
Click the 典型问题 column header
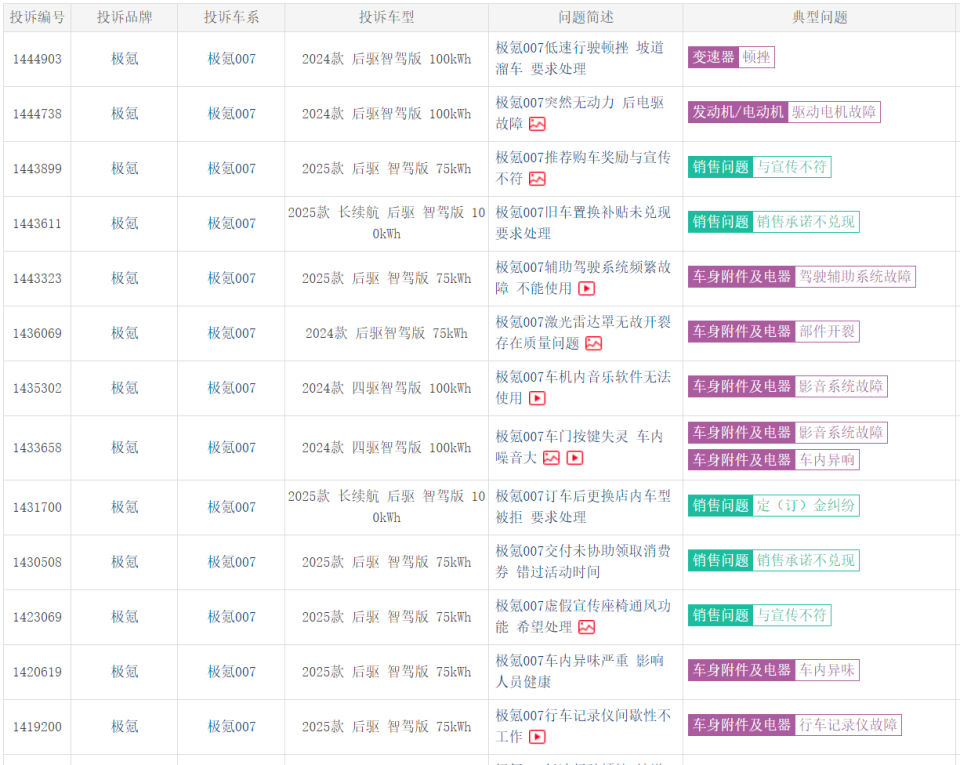click(820, 17)
